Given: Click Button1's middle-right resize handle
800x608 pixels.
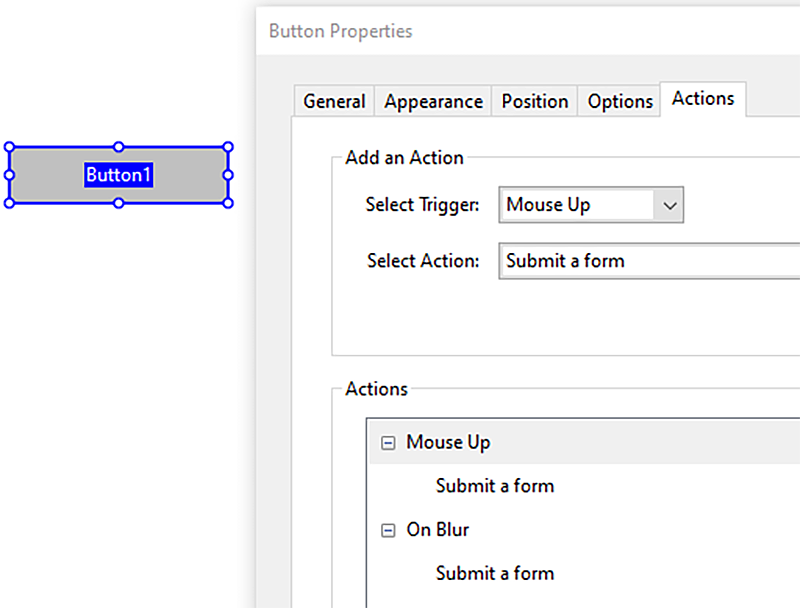Looking at the screenshot, I should click(228, 175).
